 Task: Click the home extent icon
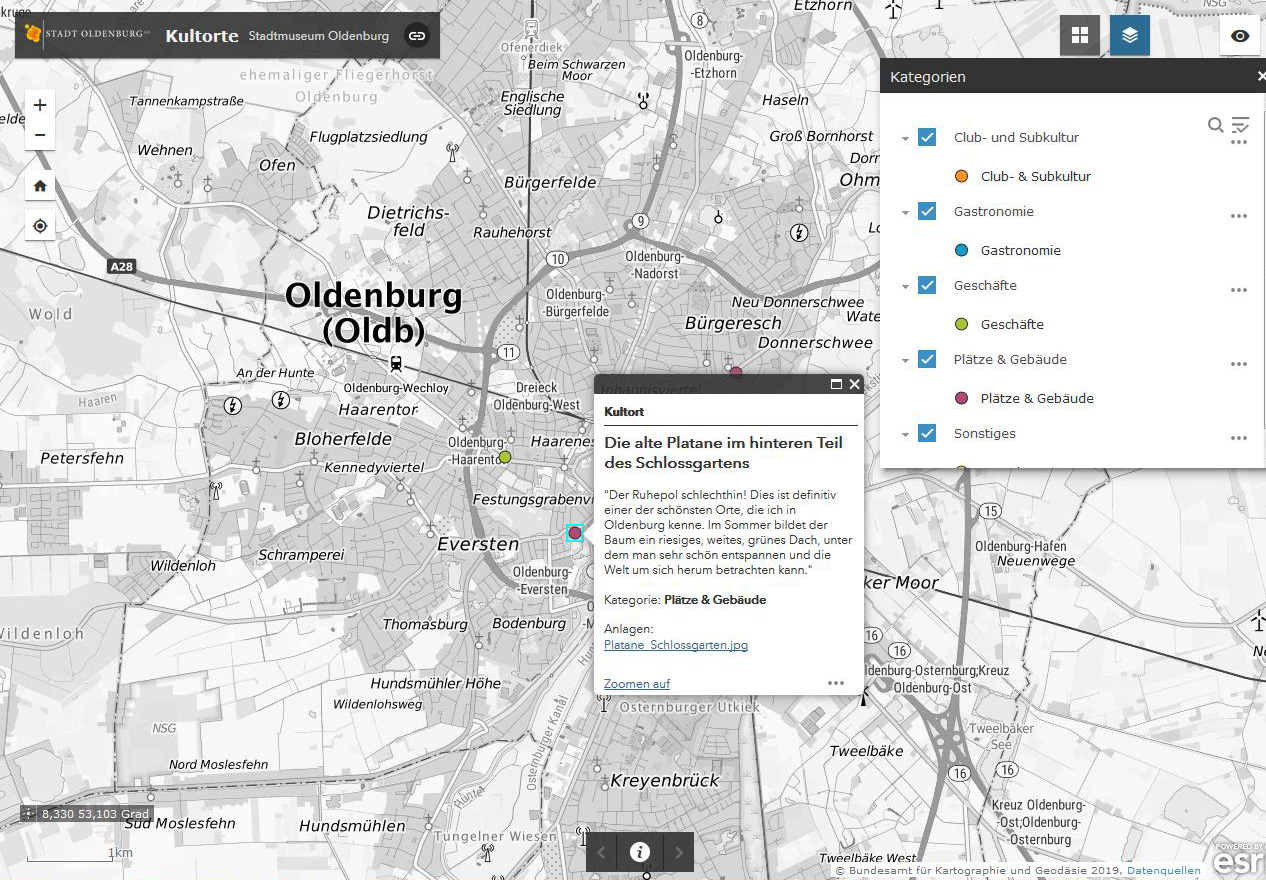pos(40,185)
